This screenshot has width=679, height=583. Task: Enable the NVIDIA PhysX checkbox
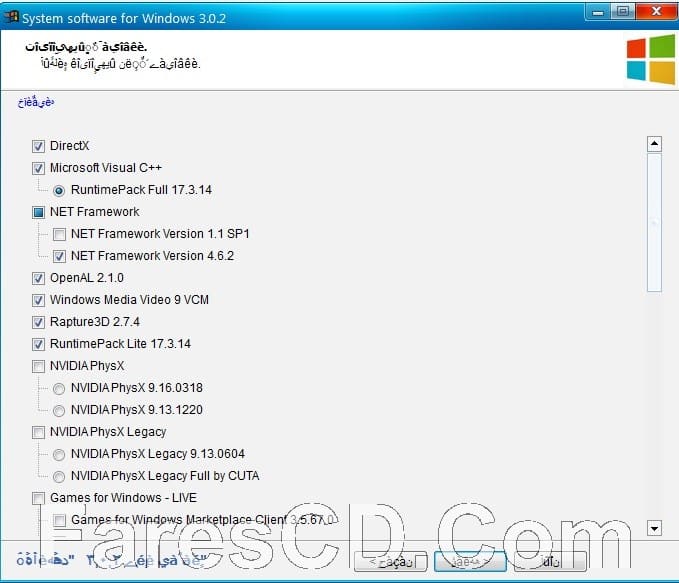pyautogui.click(x=38, y=366)
